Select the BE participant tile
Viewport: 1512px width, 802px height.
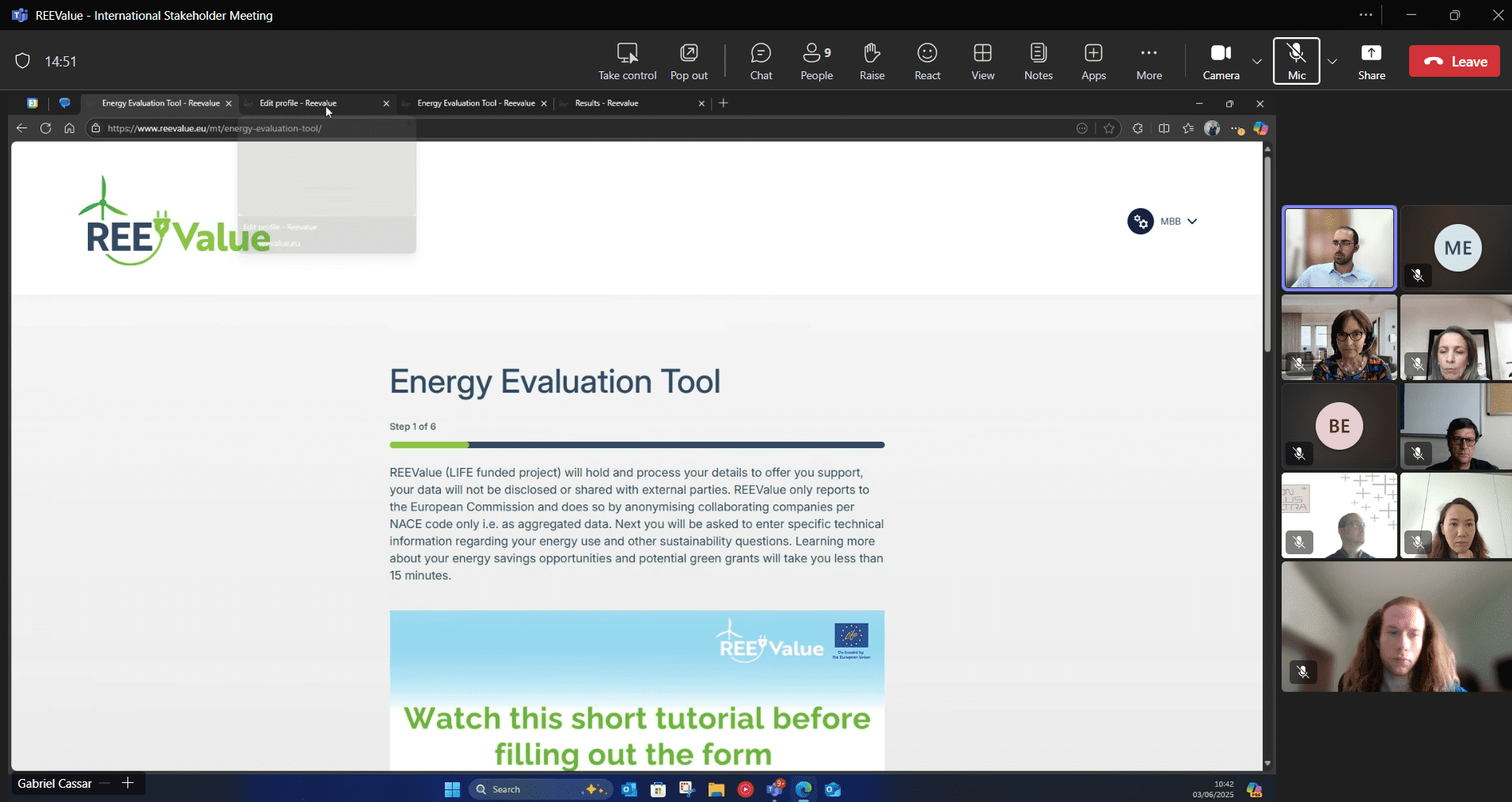(x=1339, y=427)
